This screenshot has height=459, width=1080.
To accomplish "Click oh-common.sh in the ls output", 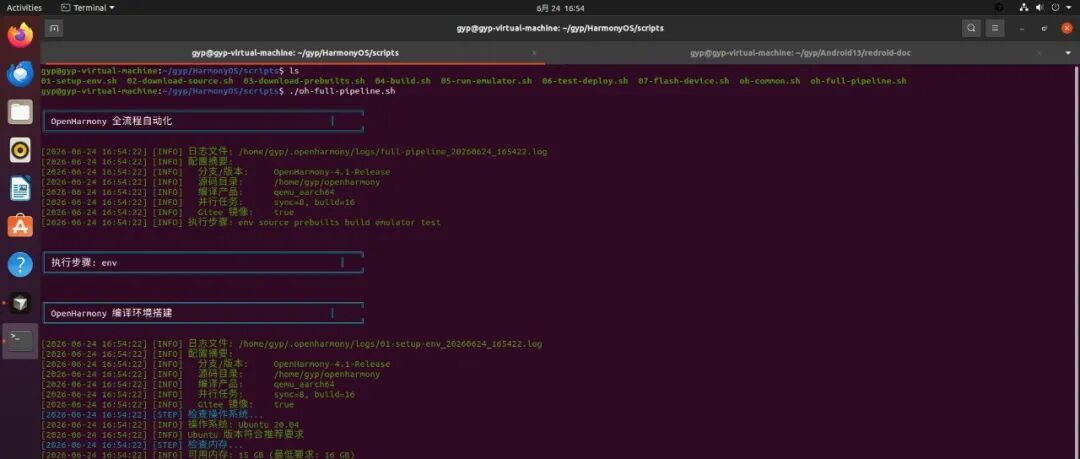I will coord(769,81).
